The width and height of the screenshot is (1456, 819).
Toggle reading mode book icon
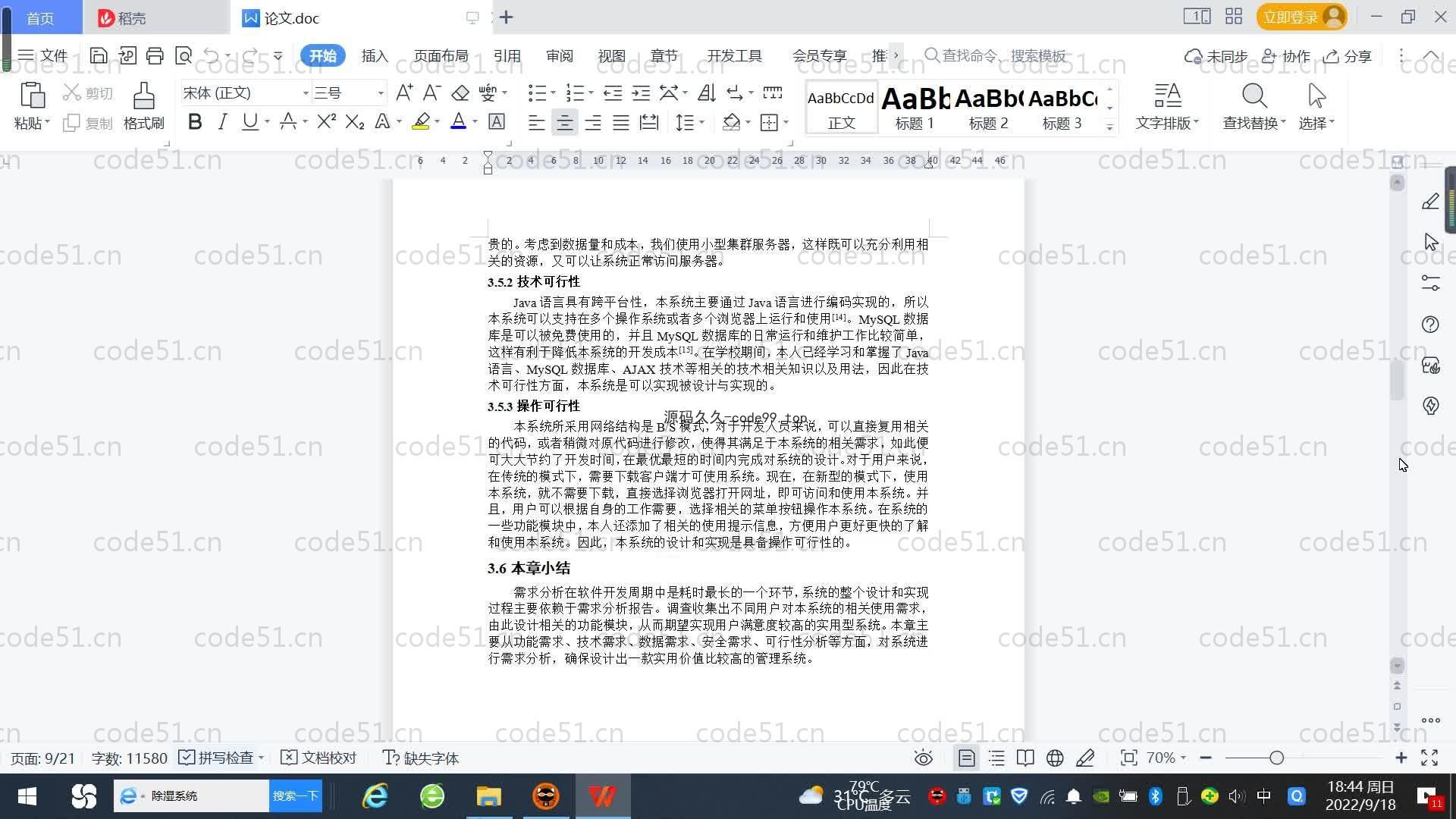[x=1025, y=758]
